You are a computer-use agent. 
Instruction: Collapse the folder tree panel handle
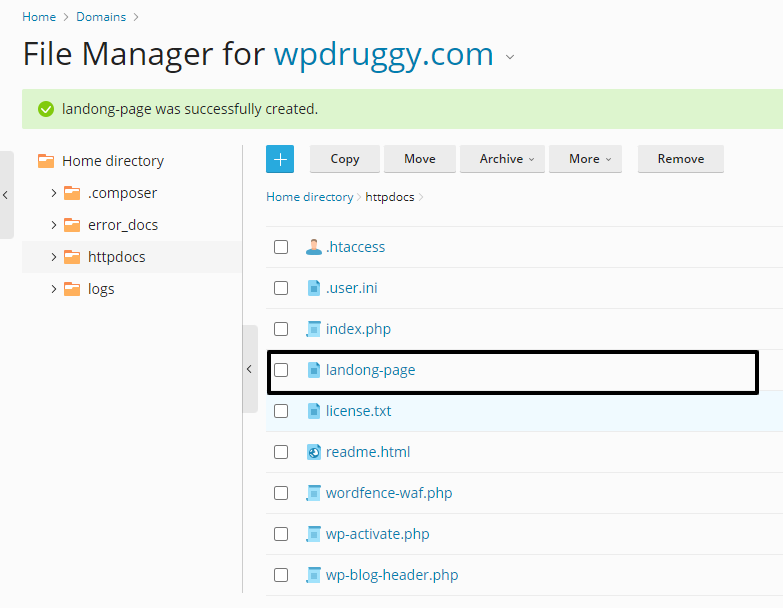click(249, 369)
